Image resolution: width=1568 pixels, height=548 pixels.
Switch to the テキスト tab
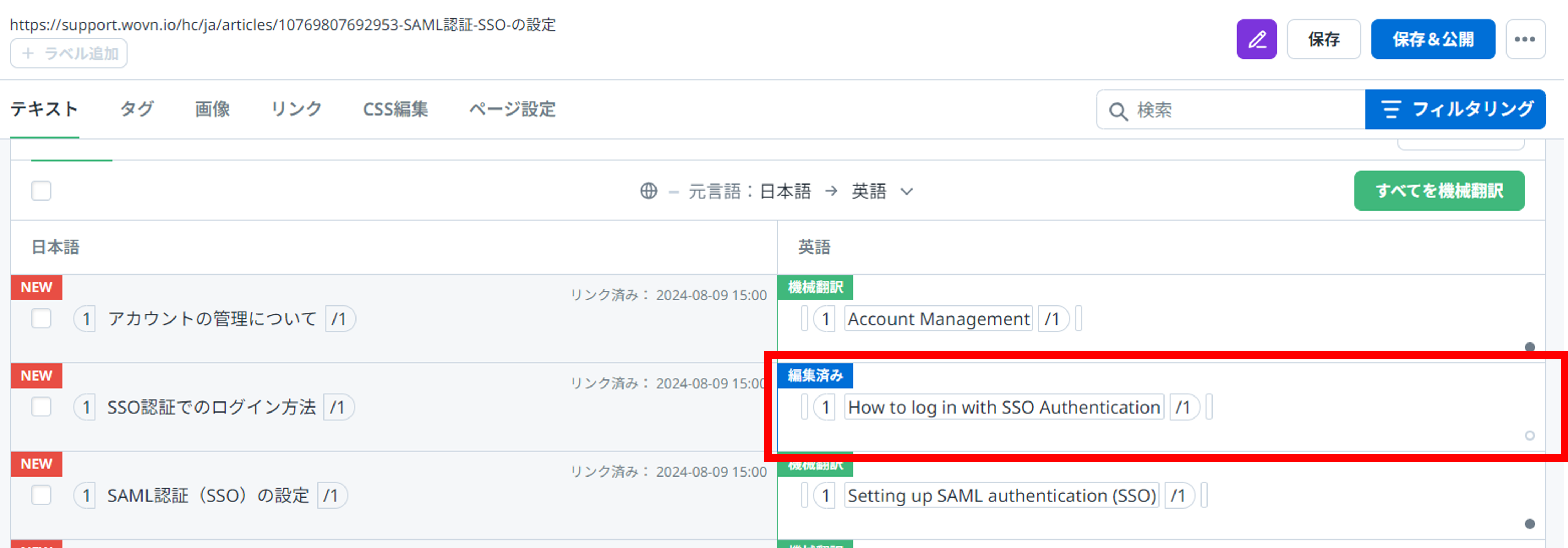coord(44,110)
